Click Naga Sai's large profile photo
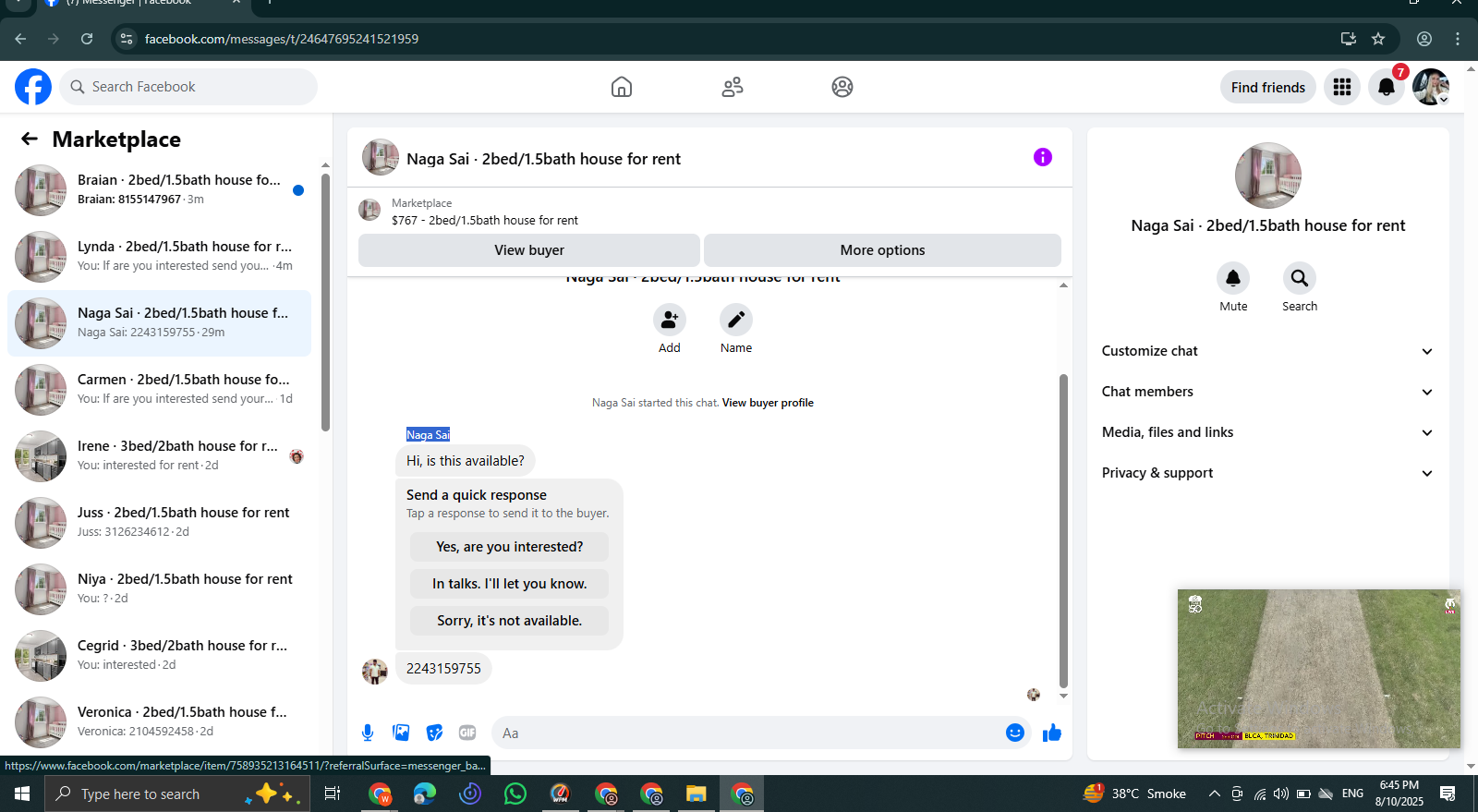This screenshot has width=1478, height=812. pyautogui.click(x=1268, y=176)
